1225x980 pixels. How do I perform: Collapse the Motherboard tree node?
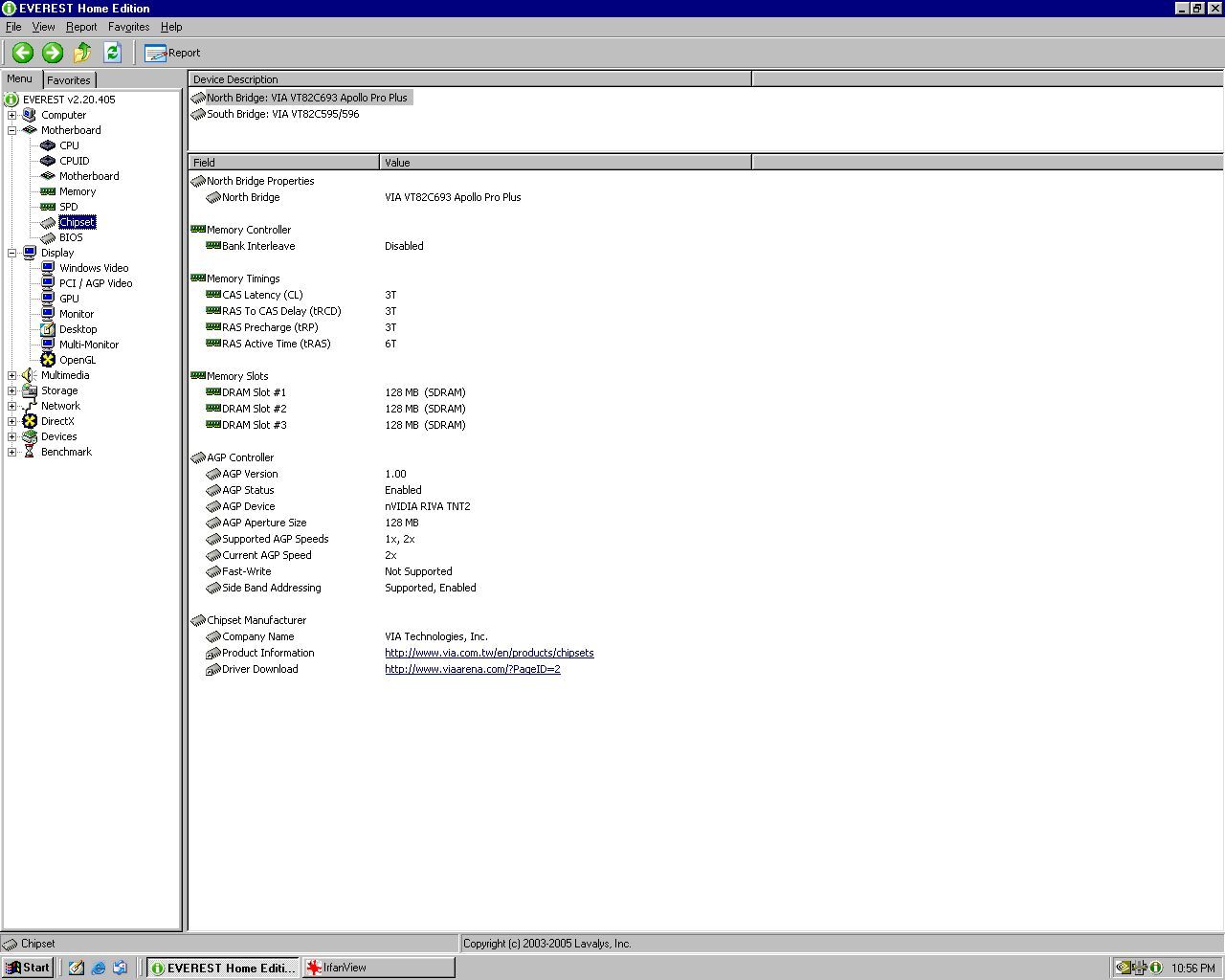(x=11, y=130)
